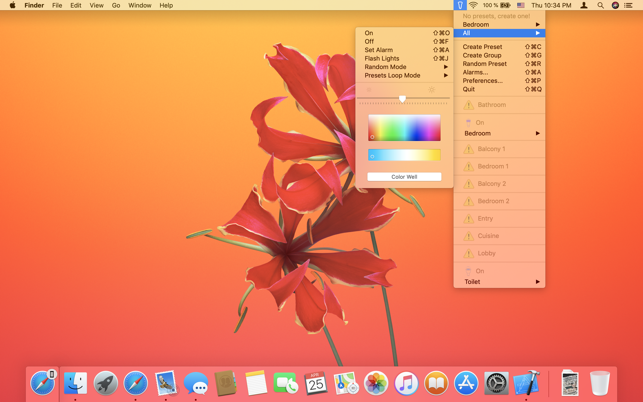Image resolution: width=643 pixels, height=402 pixels.
Task: Open Notes app in the Dock
Action: pyautogui.click(x=256, y=383)
